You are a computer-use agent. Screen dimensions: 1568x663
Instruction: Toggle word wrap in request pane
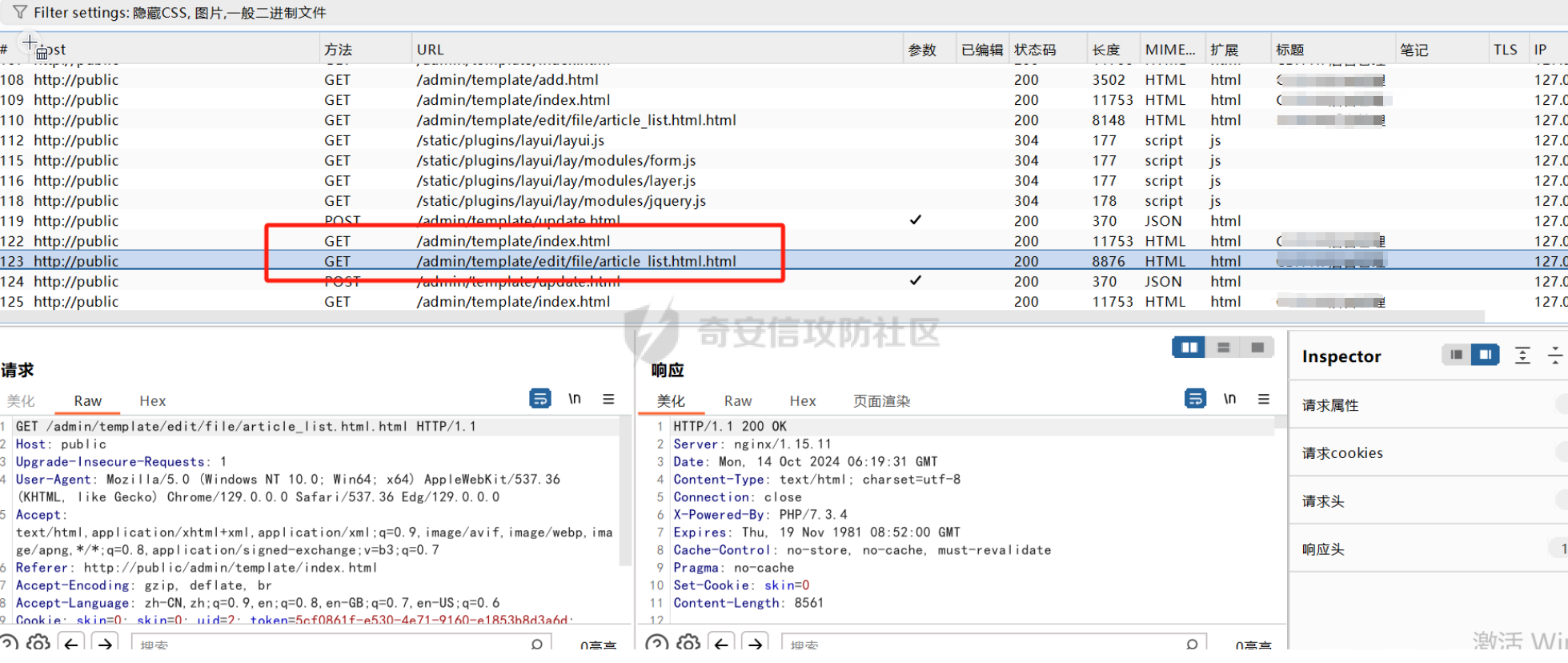pyautogui.click(x=540, y=399)
